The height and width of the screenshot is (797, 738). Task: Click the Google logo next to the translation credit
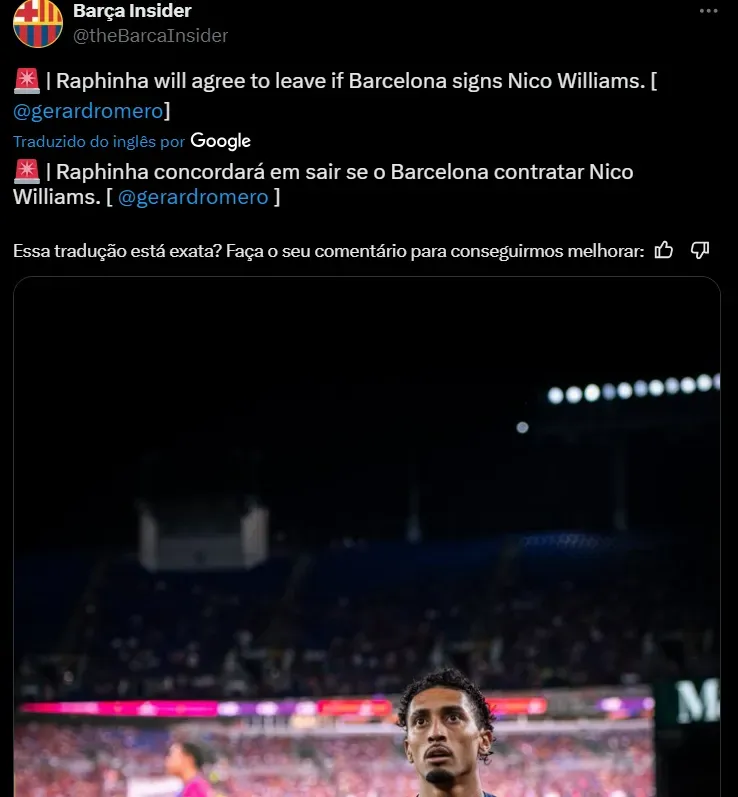[220, 141]
